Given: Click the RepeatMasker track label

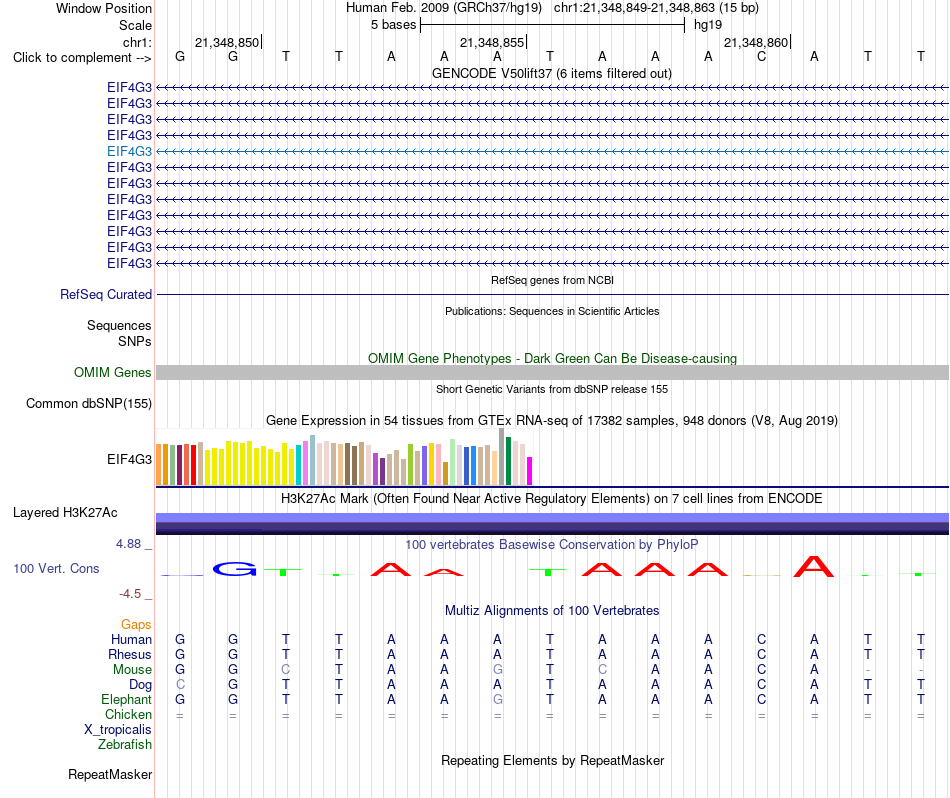Looking at the screenshot, I should [x=110, y=774].
